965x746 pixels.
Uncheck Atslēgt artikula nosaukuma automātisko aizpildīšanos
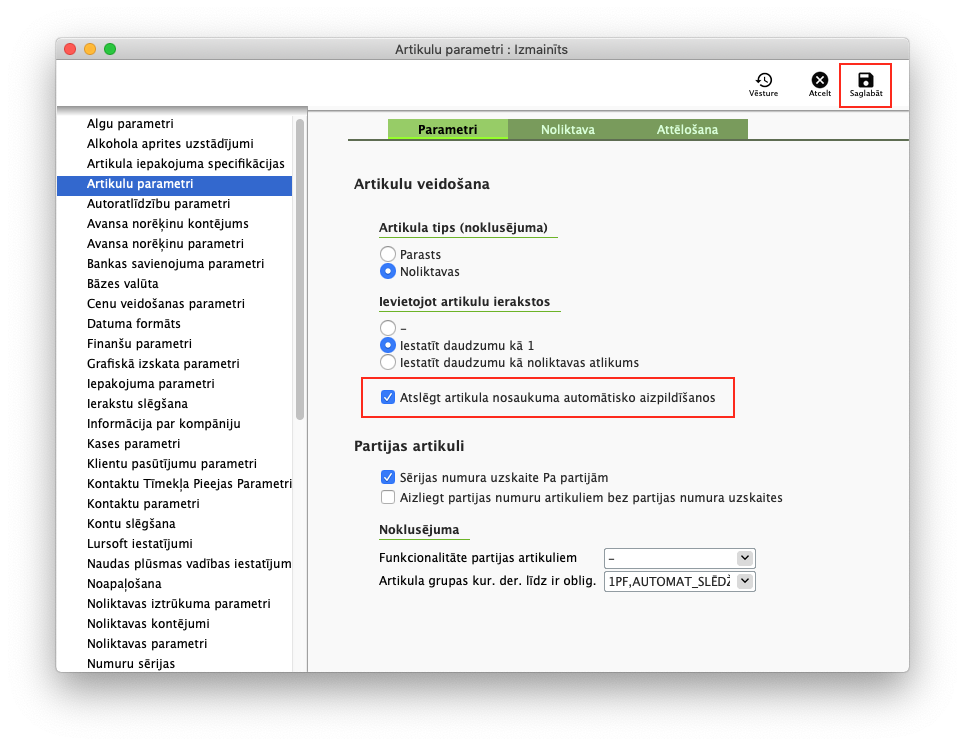coord(388,397)
